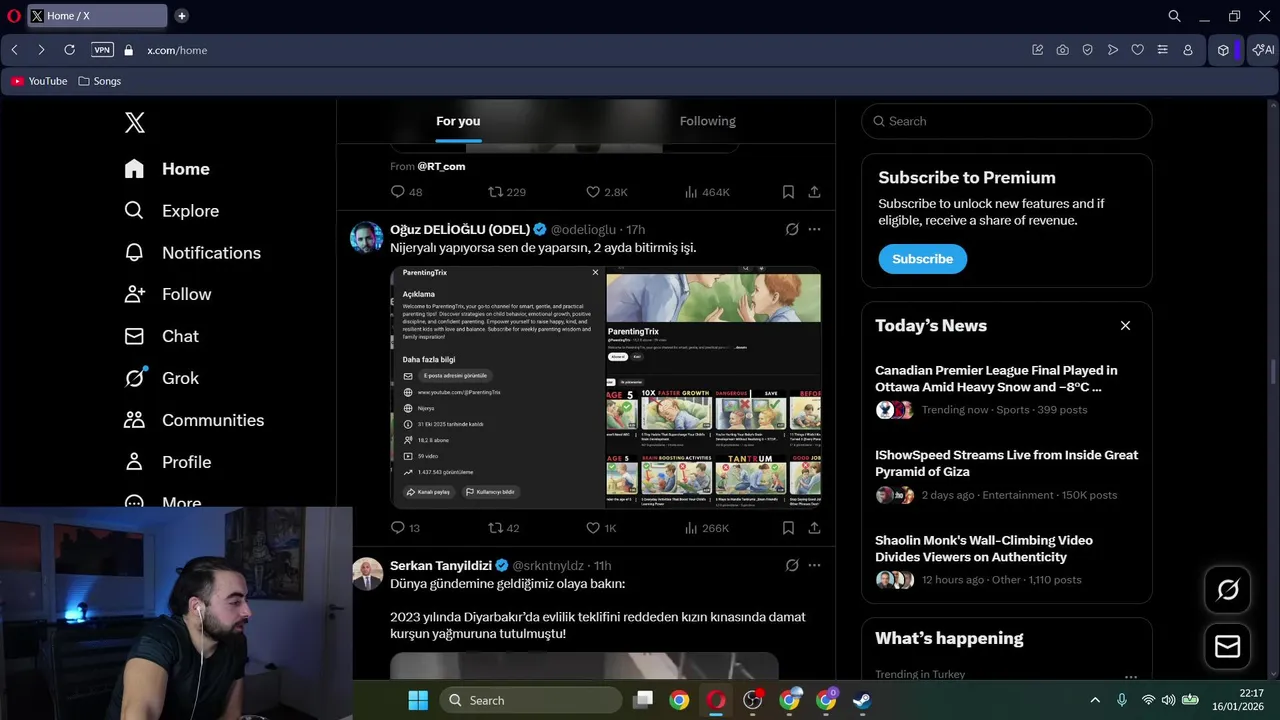Reply to post with 13 replies
1280x720 pixels.
pyautogui.click(x=405, y=528)
